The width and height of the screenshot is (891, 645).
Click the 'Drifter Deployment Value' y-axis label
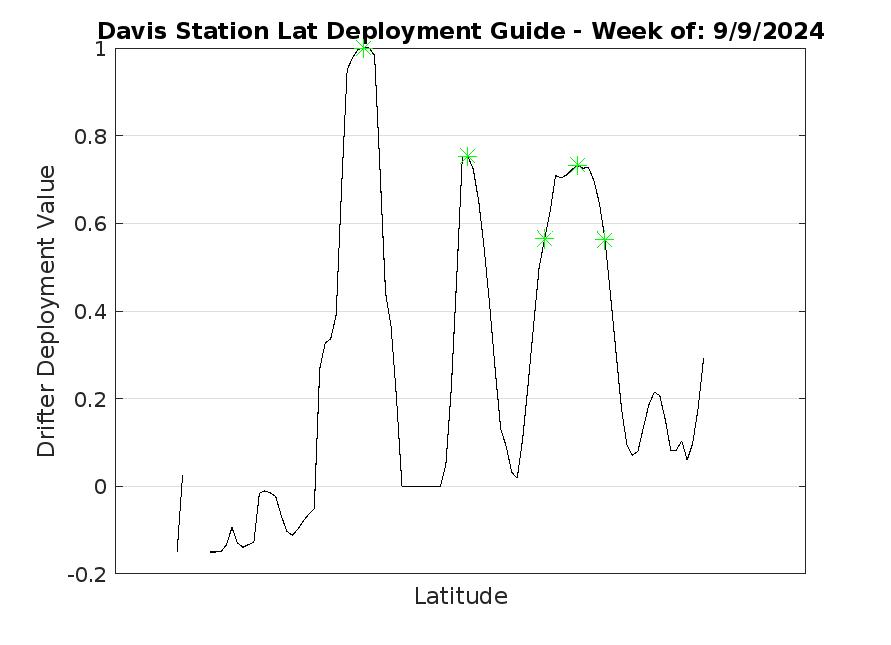click(47, 311)
